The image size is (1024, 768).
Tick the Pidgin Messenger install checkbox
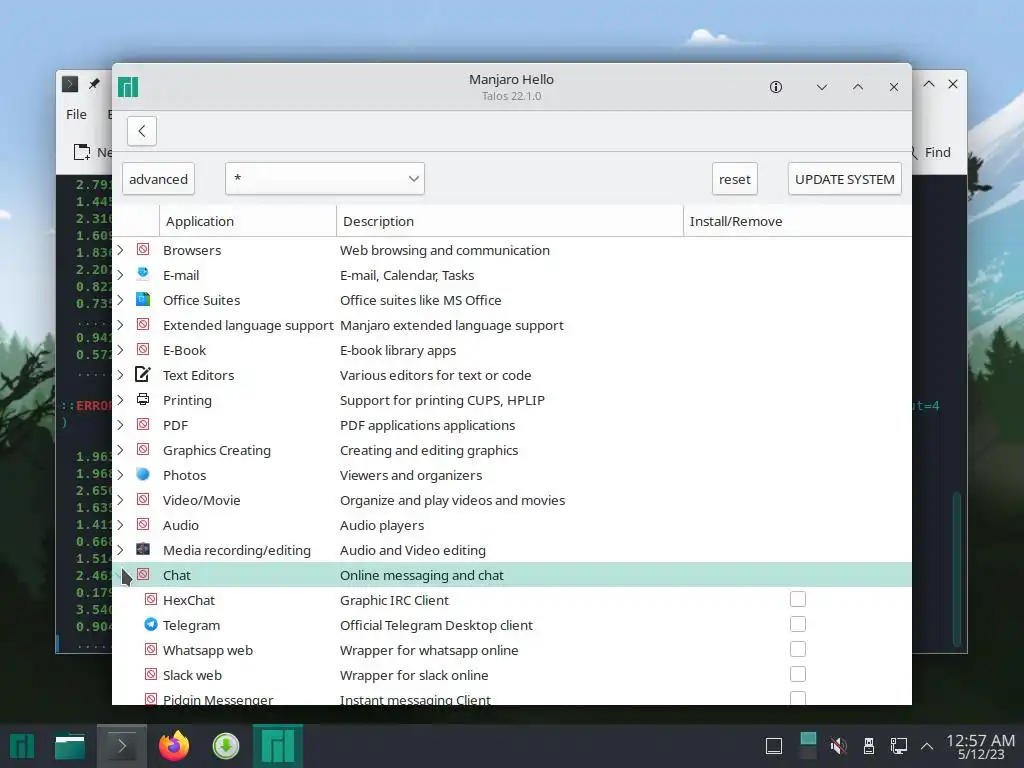tap(797, 698)
